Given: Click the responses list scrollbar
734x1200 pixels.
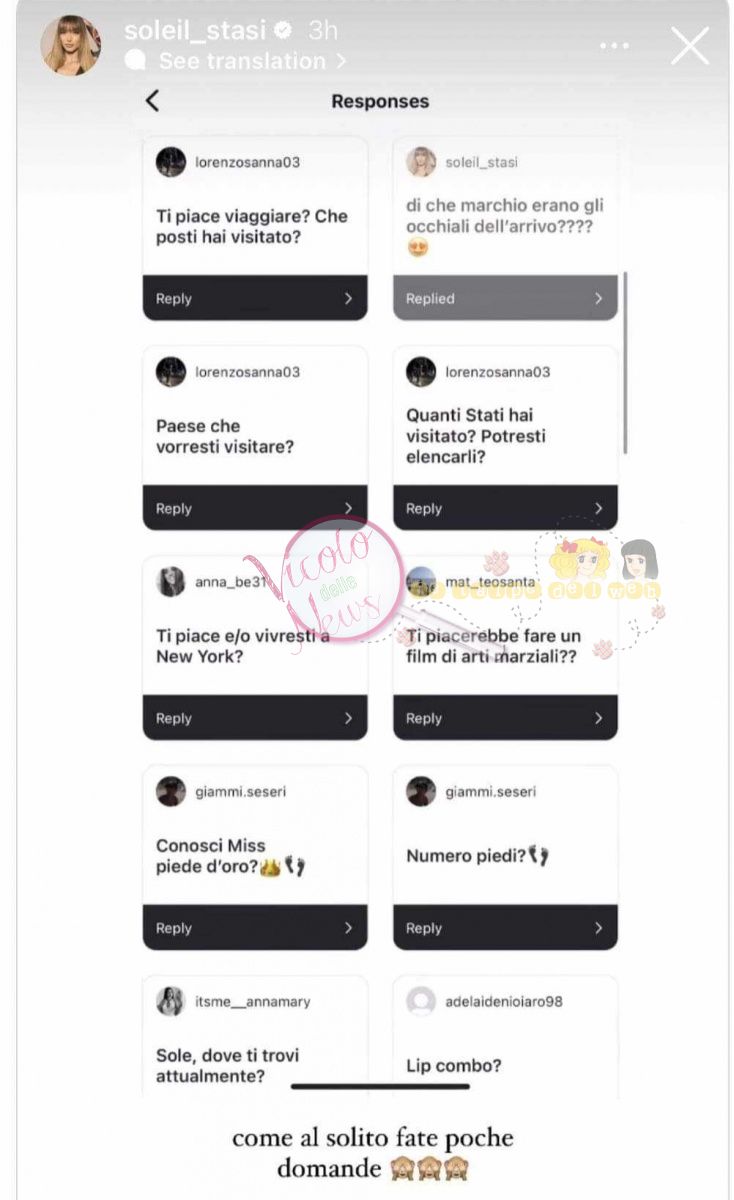Looking at the screenshot, I should pos(625,362).
